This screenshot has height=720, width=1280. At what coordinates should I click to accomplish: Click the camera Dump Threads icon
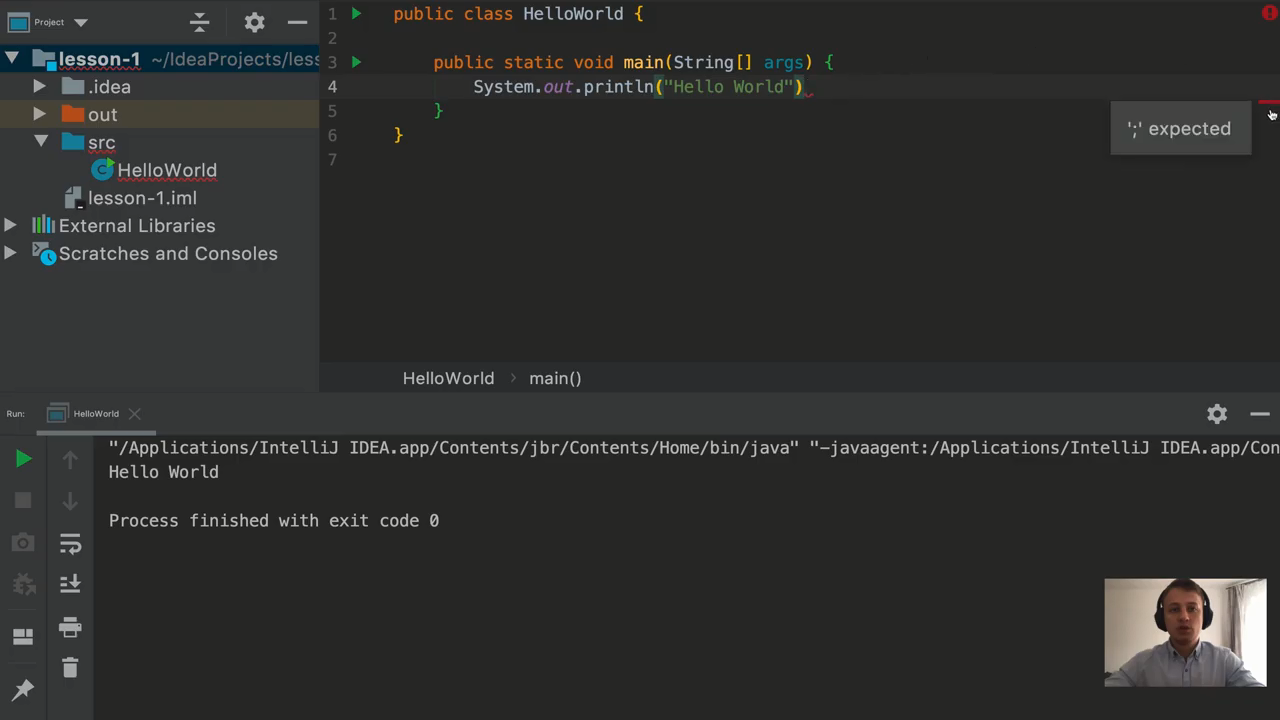point(23,543)
